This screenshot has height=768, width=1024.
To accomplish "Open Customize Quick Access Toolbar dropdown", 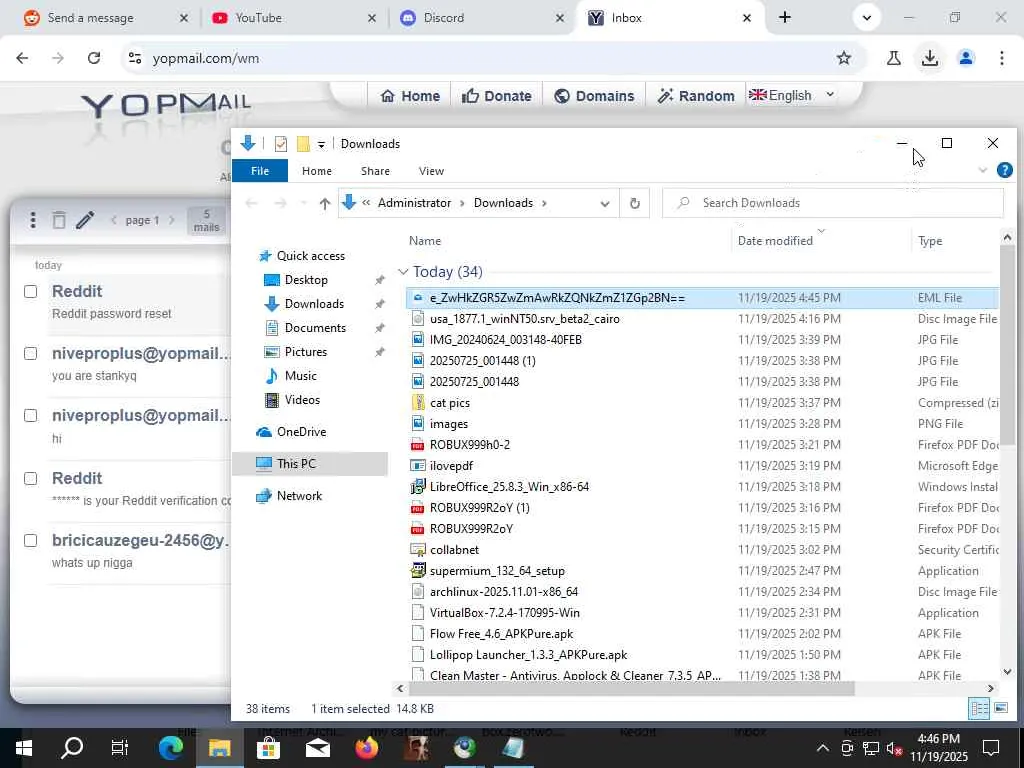I will 321,144.
